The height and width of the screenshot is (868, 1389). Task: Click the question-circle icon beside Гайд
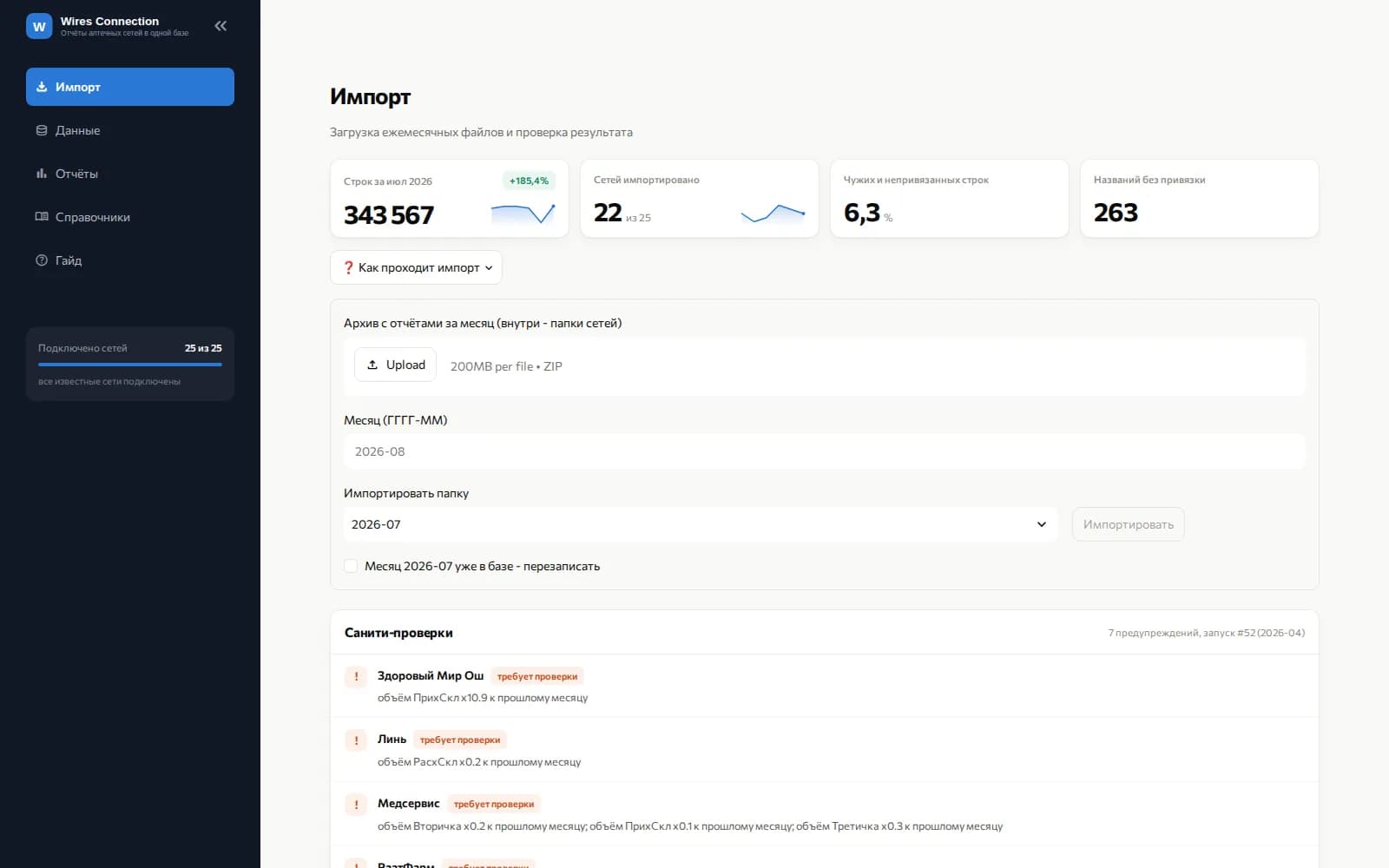point(42,260)
